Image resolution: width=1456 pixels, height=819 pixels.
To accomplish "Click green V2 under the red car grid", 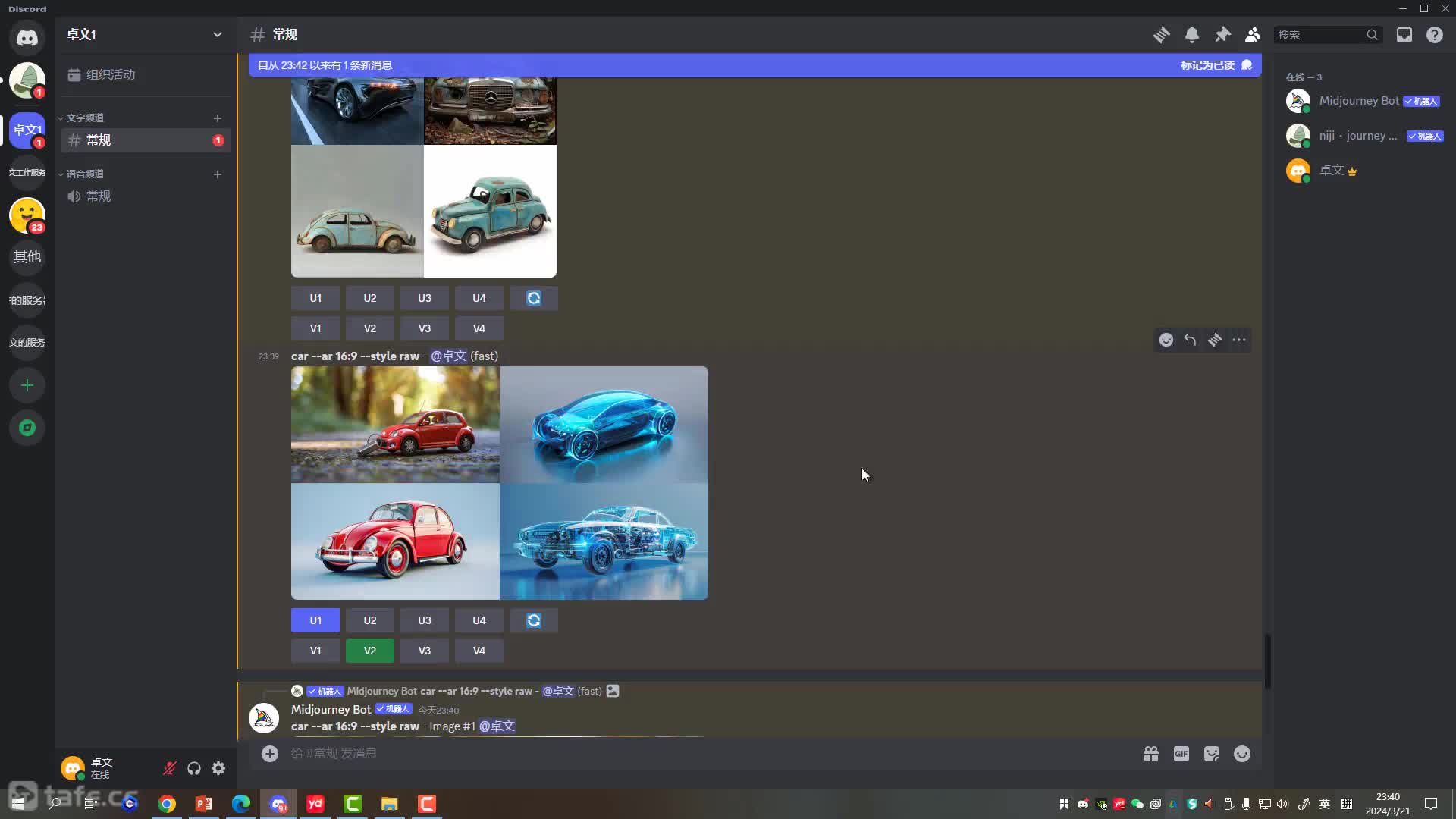I will [370, 651].
